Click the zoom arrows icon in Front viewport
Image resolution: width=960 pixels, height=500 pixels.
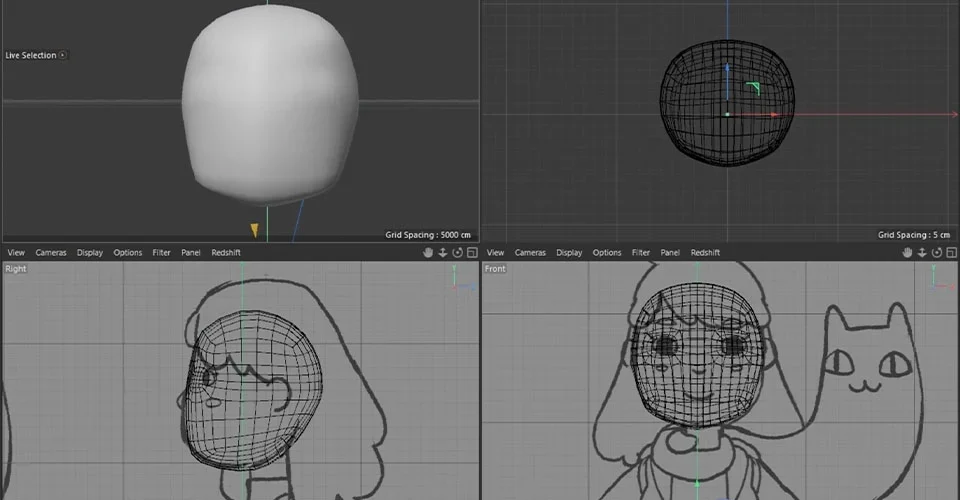pyautogui.click(x=922, y=252)
